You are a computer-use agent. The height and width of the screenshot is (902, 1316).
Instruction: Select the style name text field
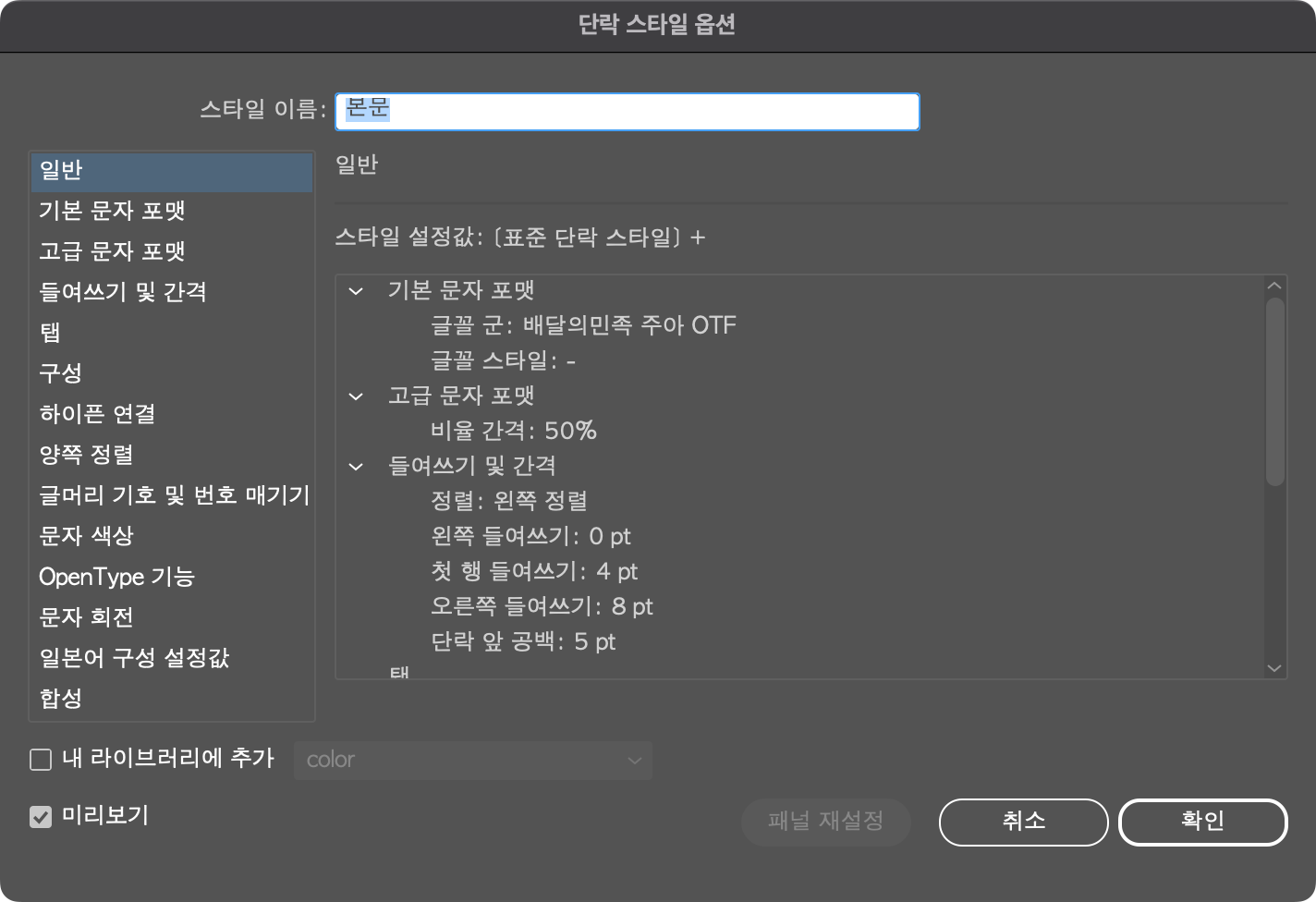click(x=627, y=111)
